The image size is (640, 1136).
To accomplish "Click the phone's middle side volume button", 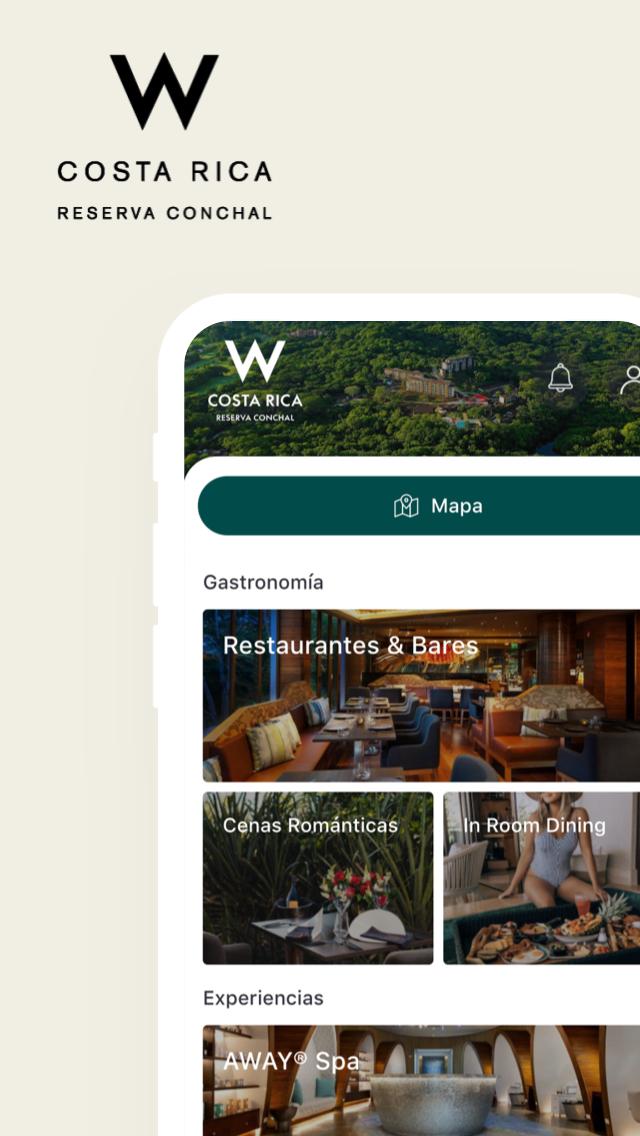I will pos(155,565).
